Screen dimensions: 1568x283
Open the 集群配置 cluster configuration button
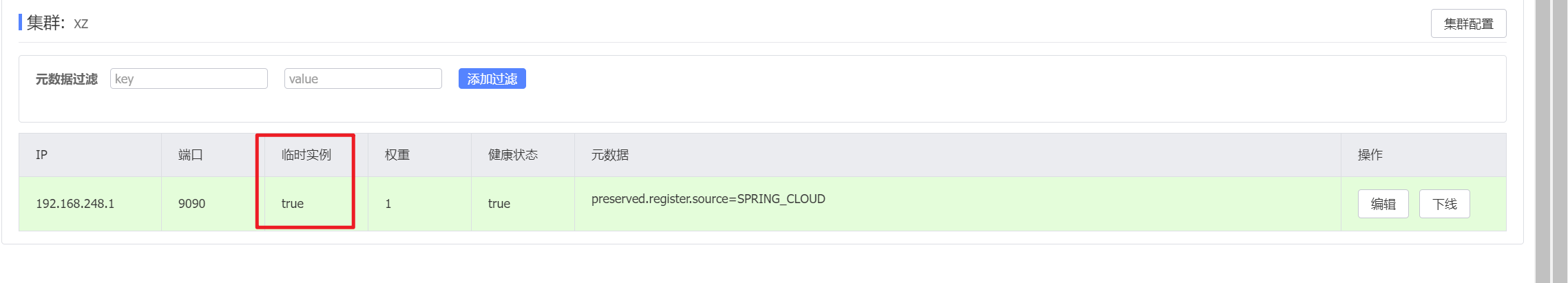[1467, 24]
